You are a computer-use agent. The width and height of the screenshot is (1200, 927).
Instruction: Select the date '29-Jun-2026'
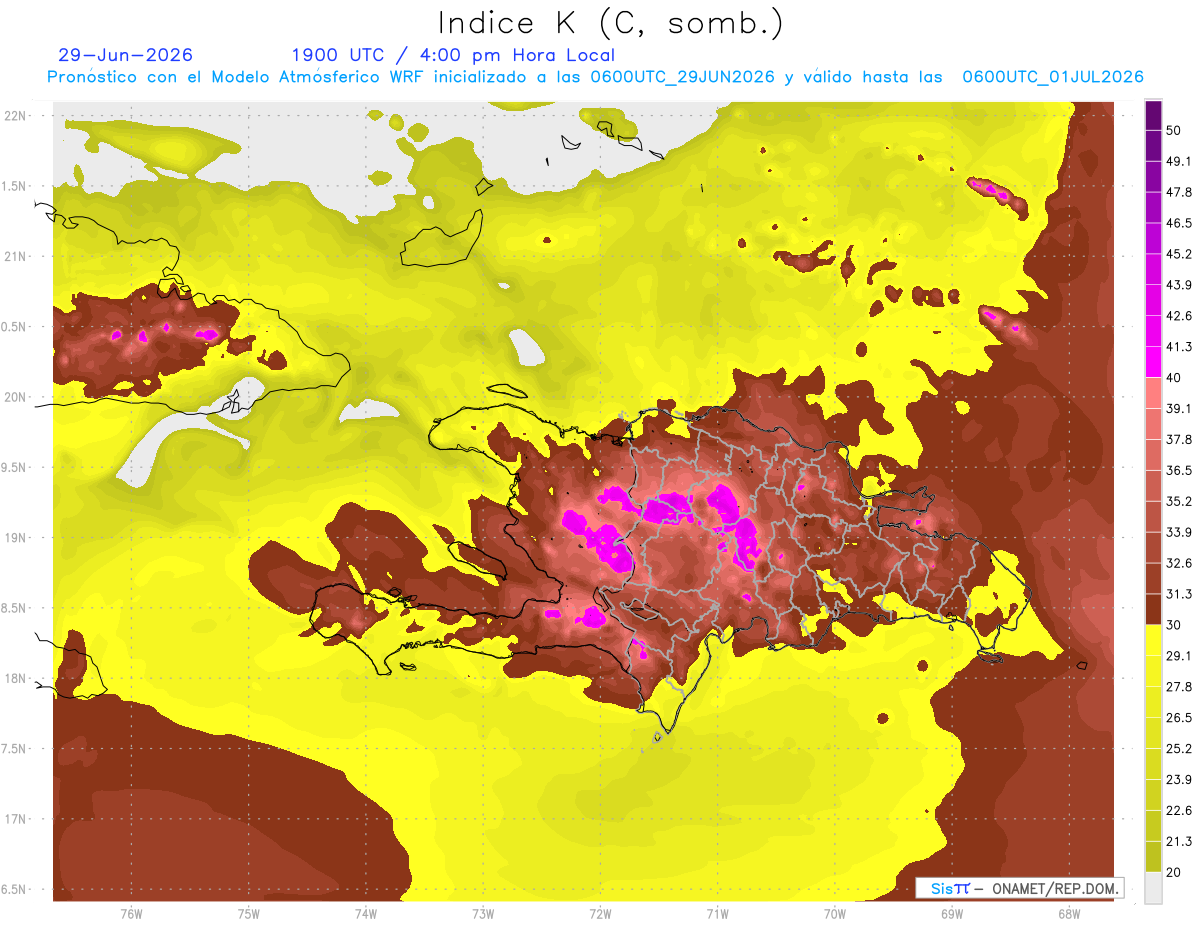coord(126,55)
